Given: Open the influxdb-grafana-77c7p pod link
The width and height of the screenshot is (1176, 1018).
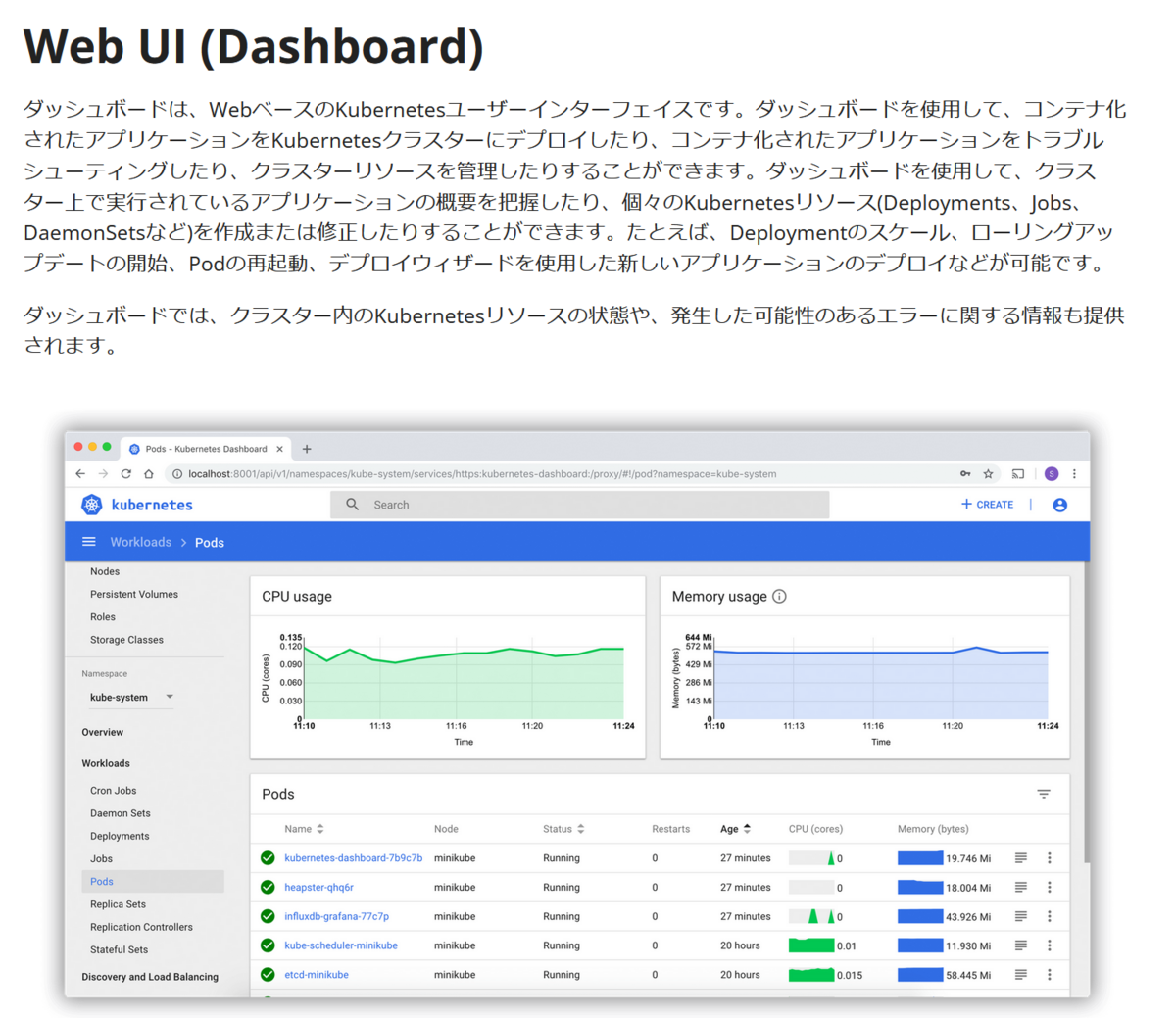Looking at the screenshot, I should (x=336, y=916).
